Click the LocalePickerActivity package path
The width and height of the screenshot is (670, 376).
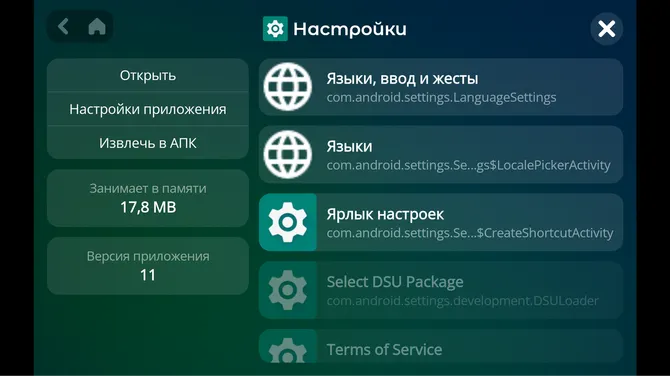click(x=468, y=165)
